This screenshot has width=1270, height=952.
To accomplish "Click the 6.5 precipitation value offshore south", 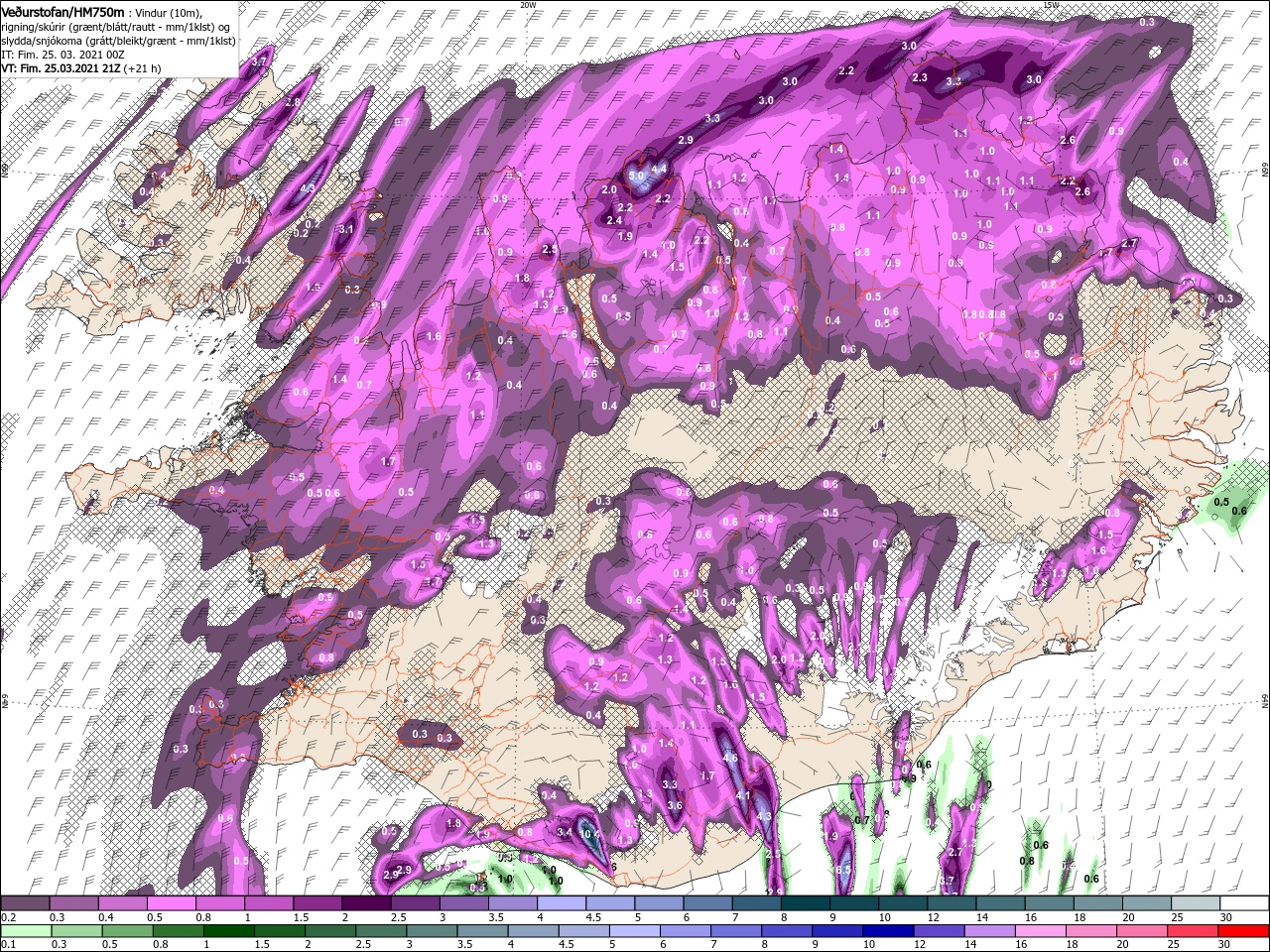I will [843, 870].
